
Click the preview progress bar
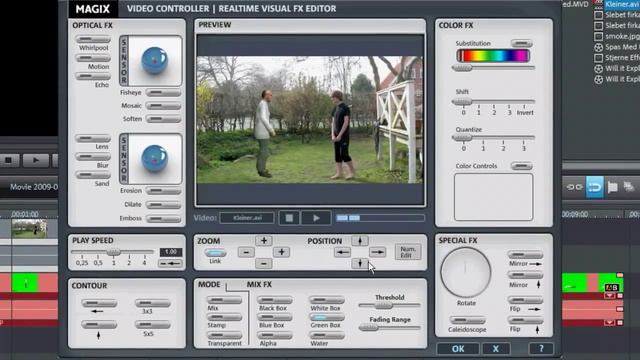click(x=380, y=218)
